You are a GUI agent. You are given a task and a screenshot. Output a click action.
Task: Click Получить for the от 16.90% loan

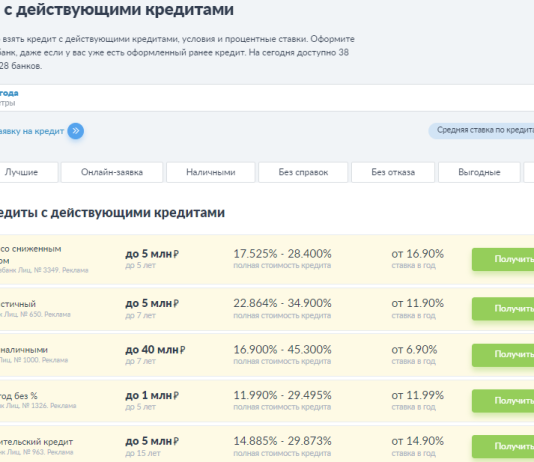click(503, 259)
